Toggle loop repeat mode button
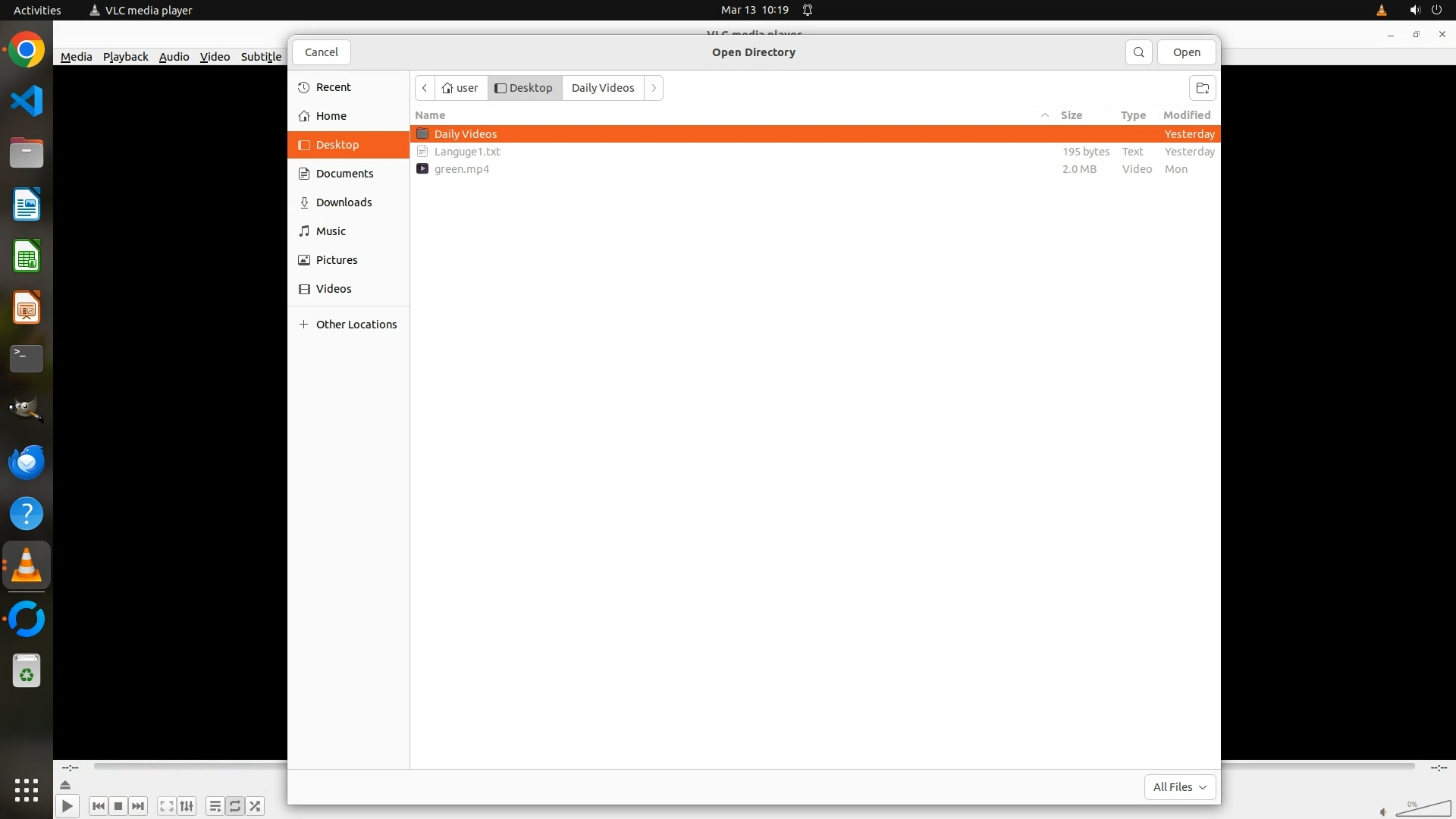This screenshot has height=819, width=1456. pyautogui.click(x=235, y=806)
